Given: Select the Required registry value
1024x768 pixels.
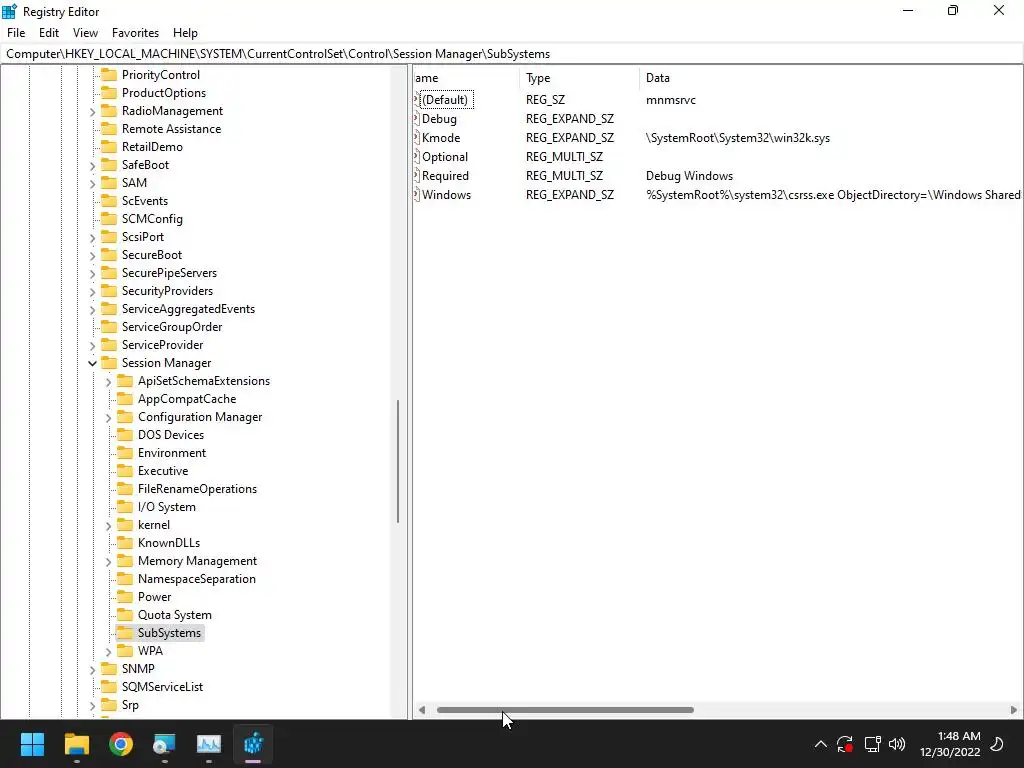Looking at the screenshot, I should point(445,176).
